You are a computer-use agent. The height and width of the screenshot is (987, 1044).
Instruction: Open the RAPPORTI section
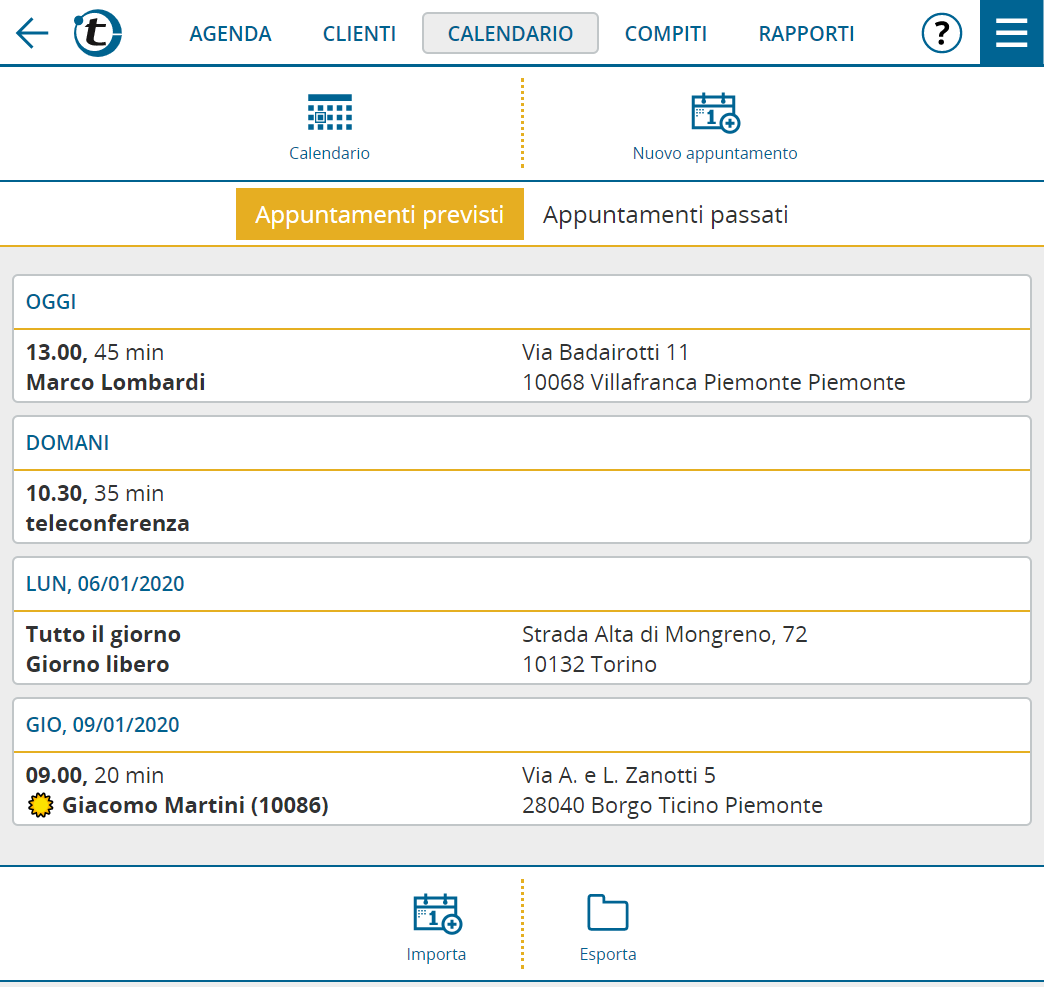coord(806,33)
